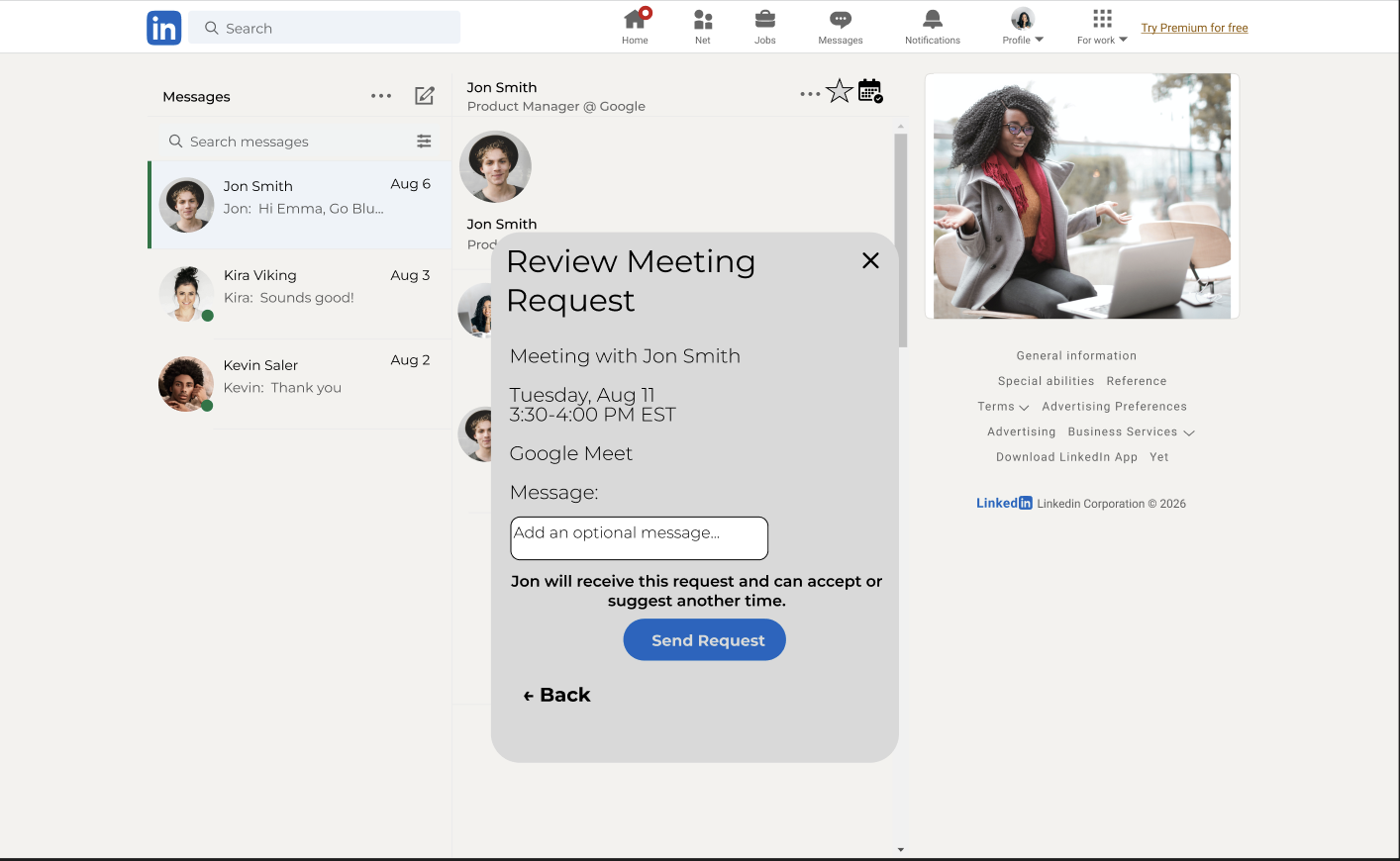Screen dimensions: 1400x861
Task: Click the LinkedIn logo icon
Action: [x=163, y=28]
